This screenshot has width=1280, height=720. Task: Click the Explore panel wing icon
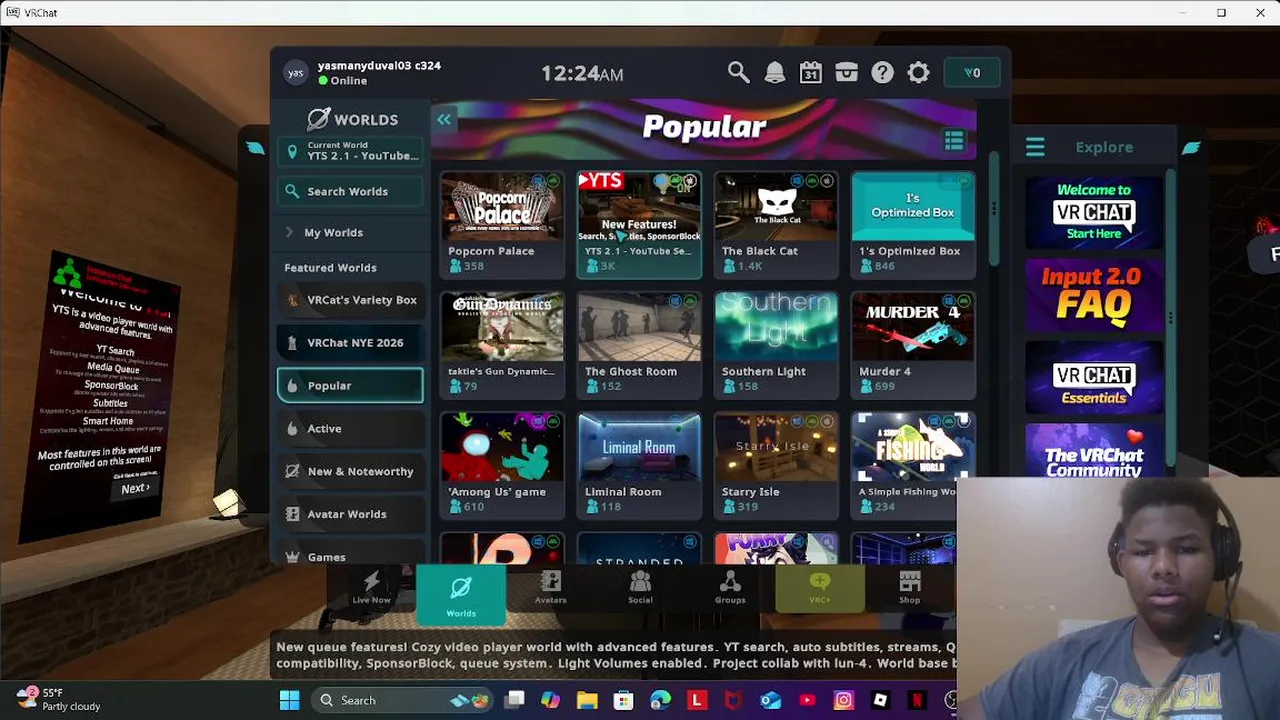(x=1191, y=148)
